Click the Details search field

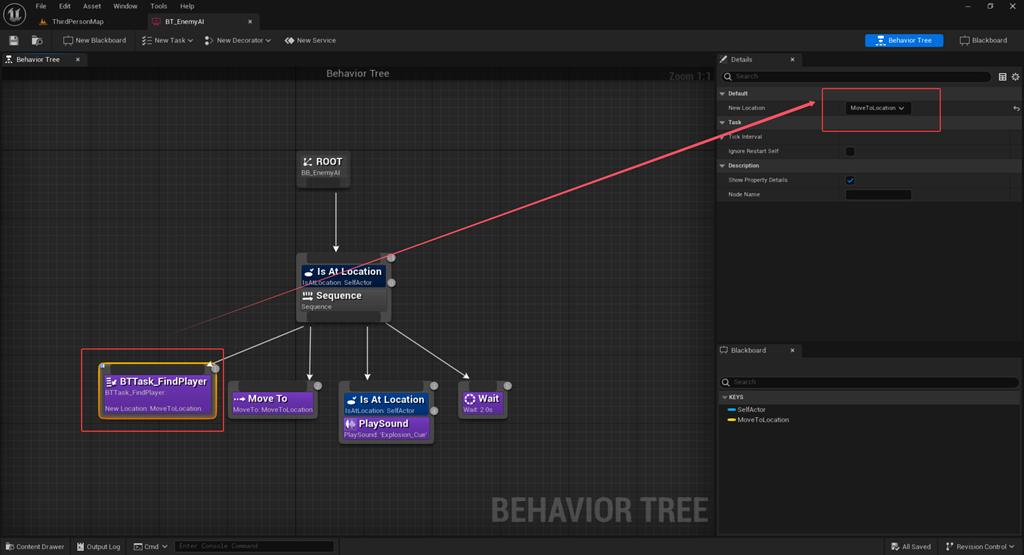(856, 76)
